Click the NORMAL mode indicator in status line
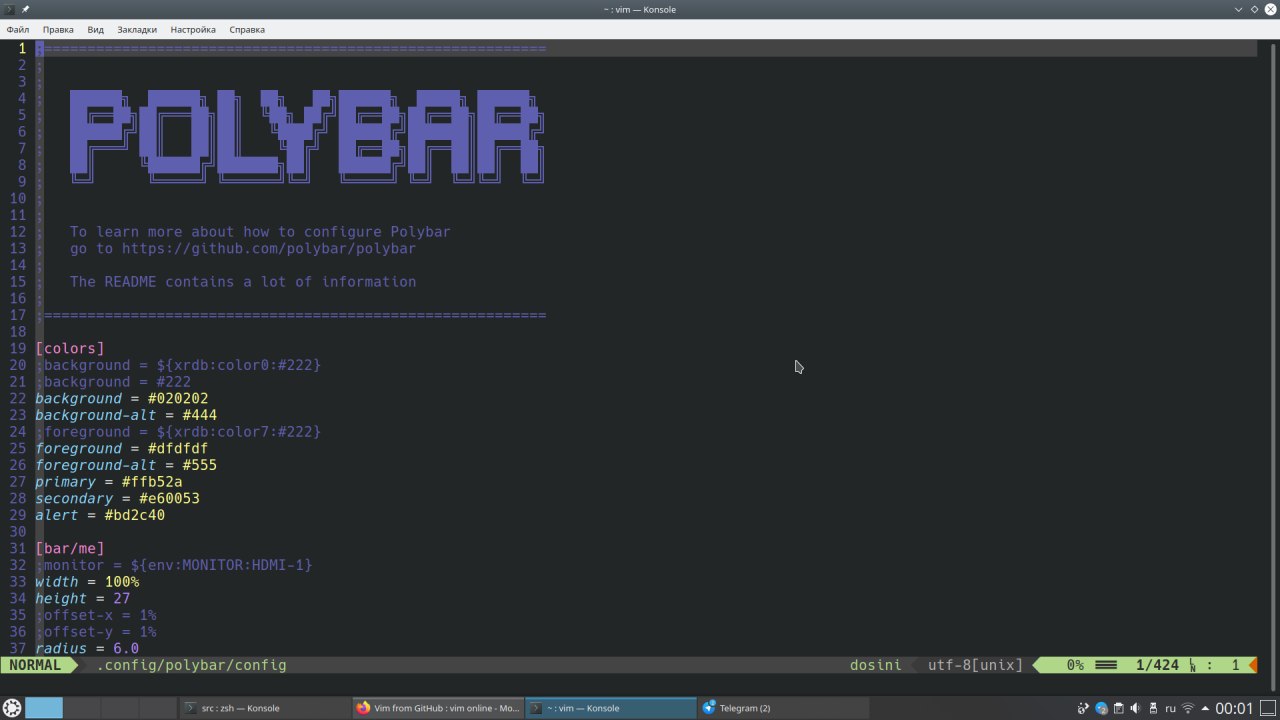This screenshot has height=720, width=1280. pyautogui.click(x=35, y=665)
